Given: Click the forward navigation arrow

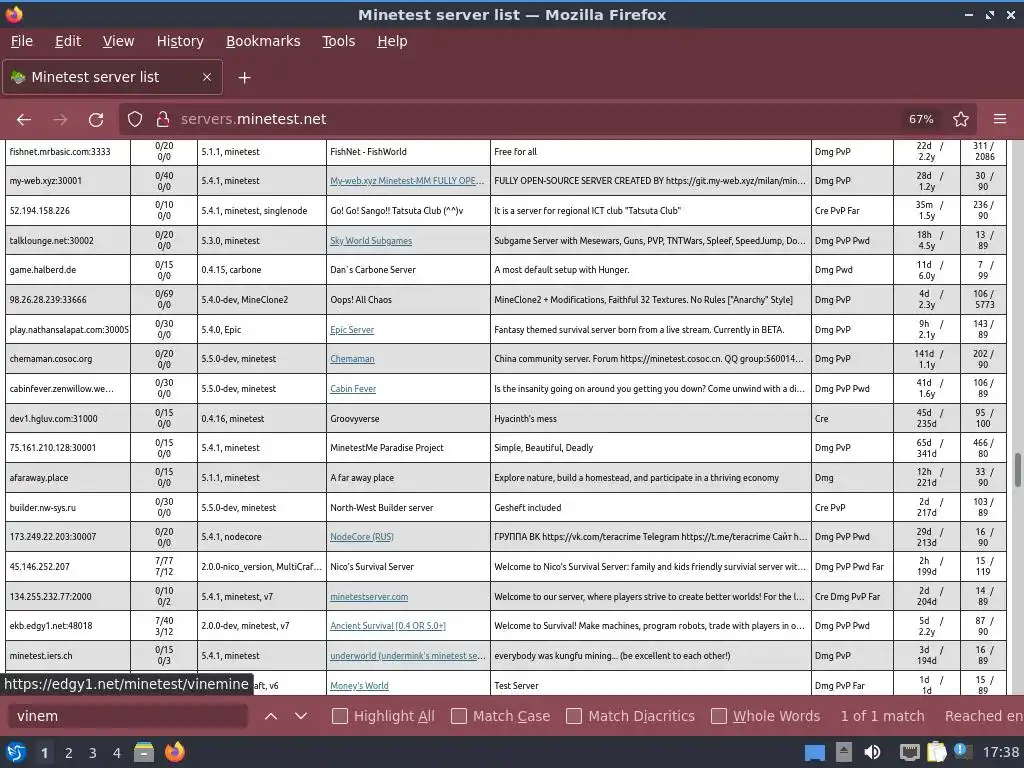Looking at the screenshot, I should point(60,120).
